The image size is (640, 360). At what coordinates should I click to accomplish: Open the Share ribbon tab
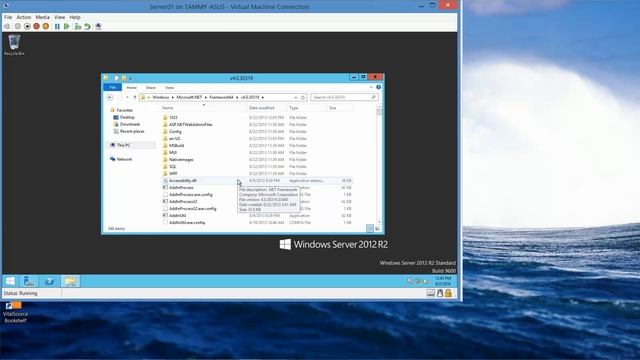point(151,88)
